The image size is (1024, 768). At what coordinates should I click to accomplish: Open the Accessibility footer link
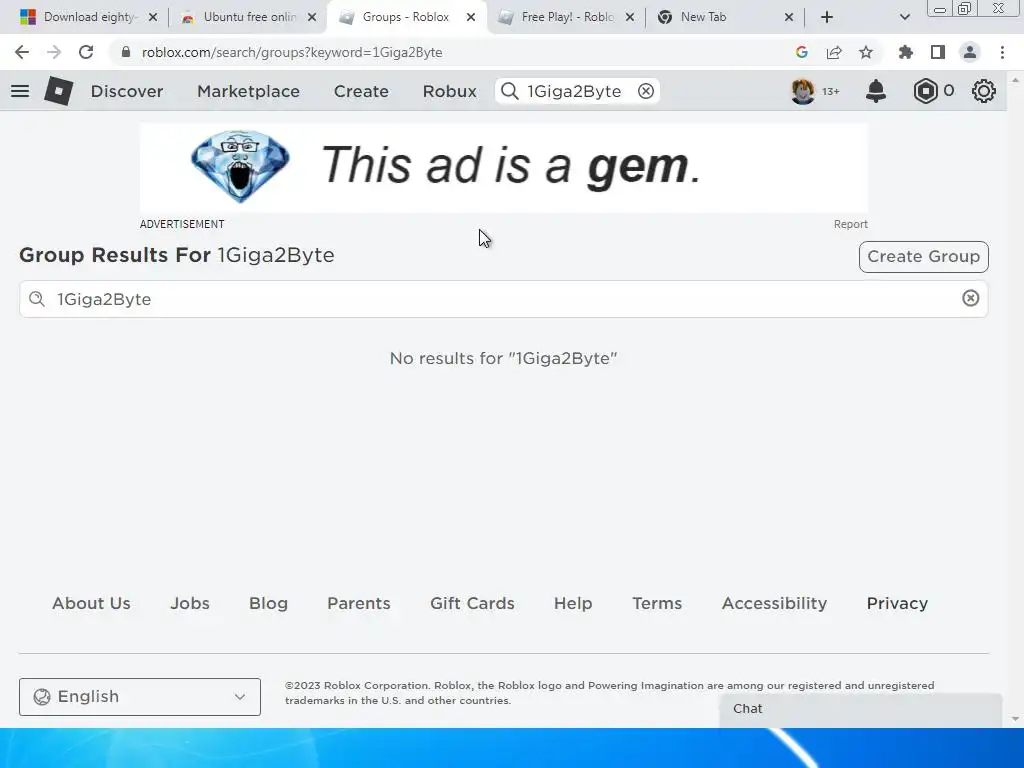point(775,603)
